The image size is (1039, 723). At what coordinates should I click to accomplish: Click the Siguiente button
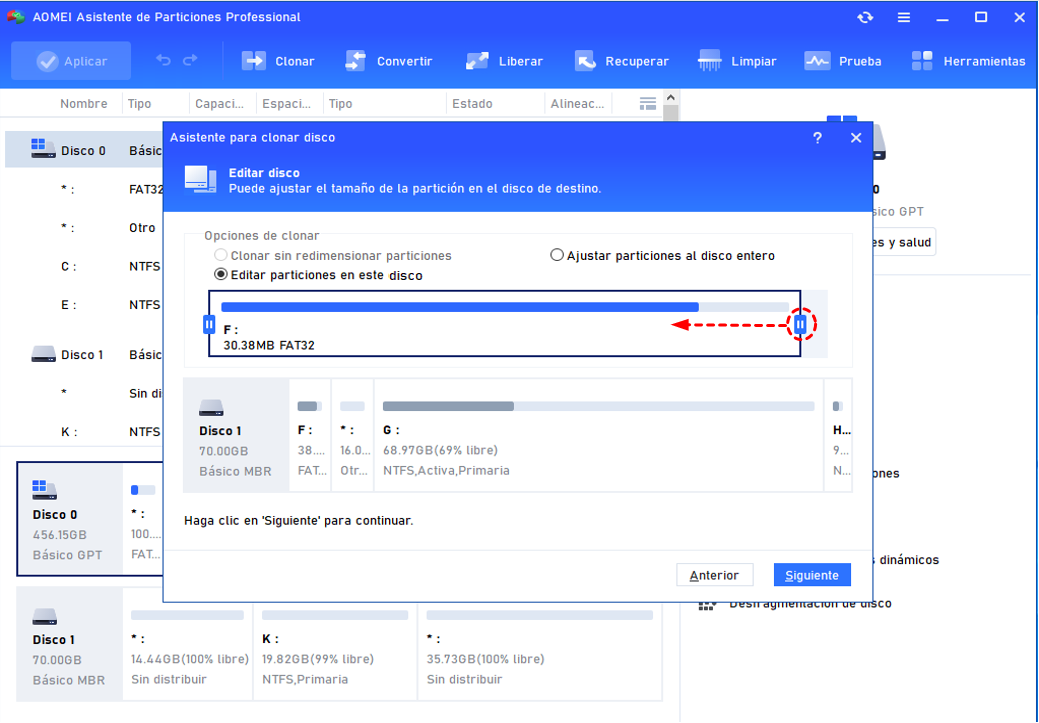tap(811, 575)
